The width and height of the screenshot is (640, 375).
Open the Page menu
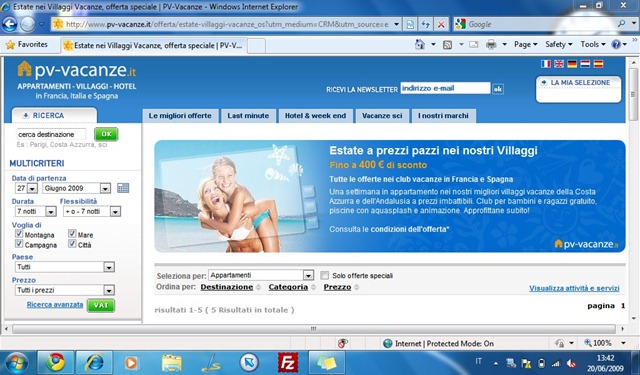coord(525,44)
